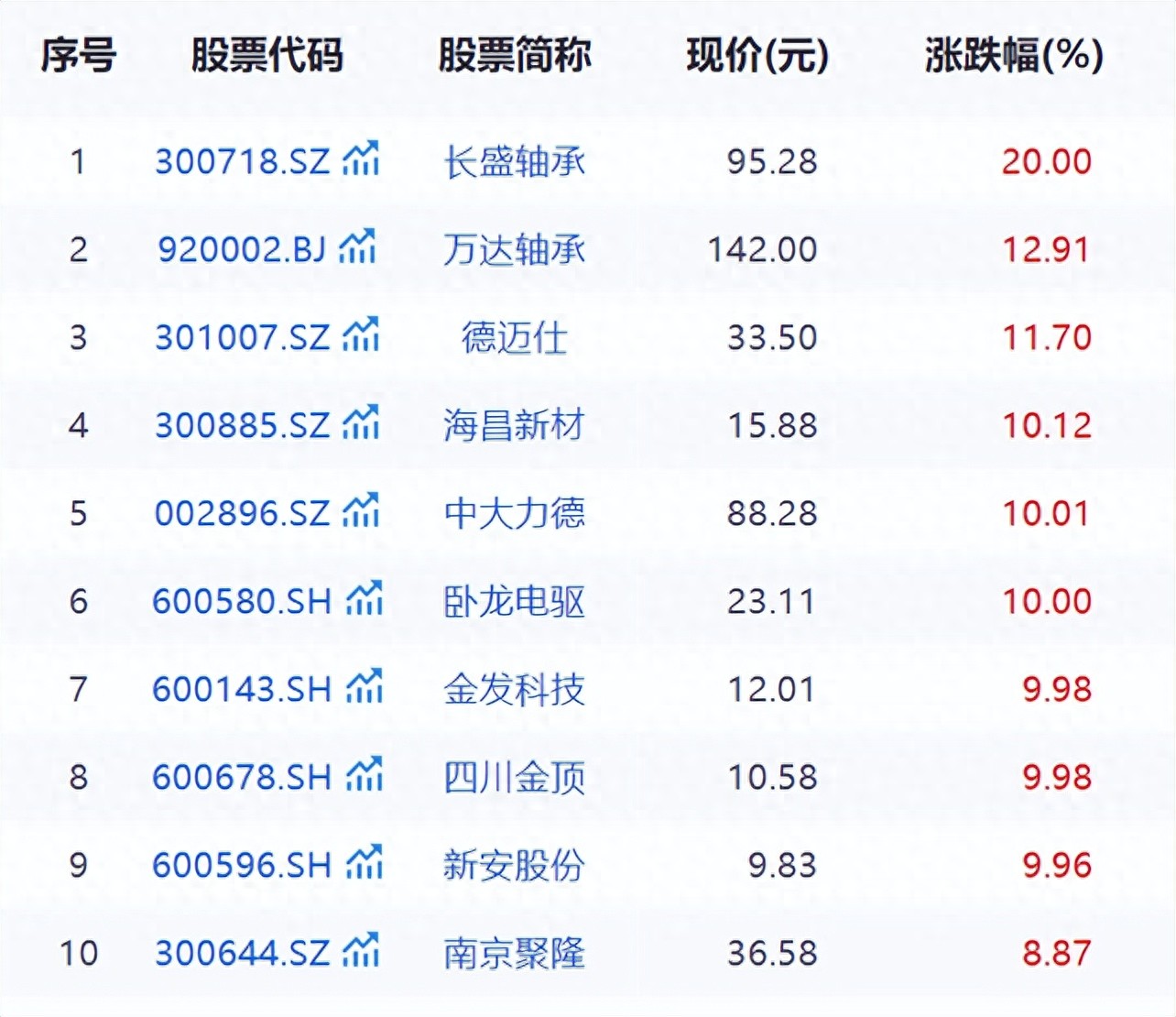Image resolution: width=1176 pixels, height=1017 pixels.
Task: Select change value 11.70
Action: 1046,338
